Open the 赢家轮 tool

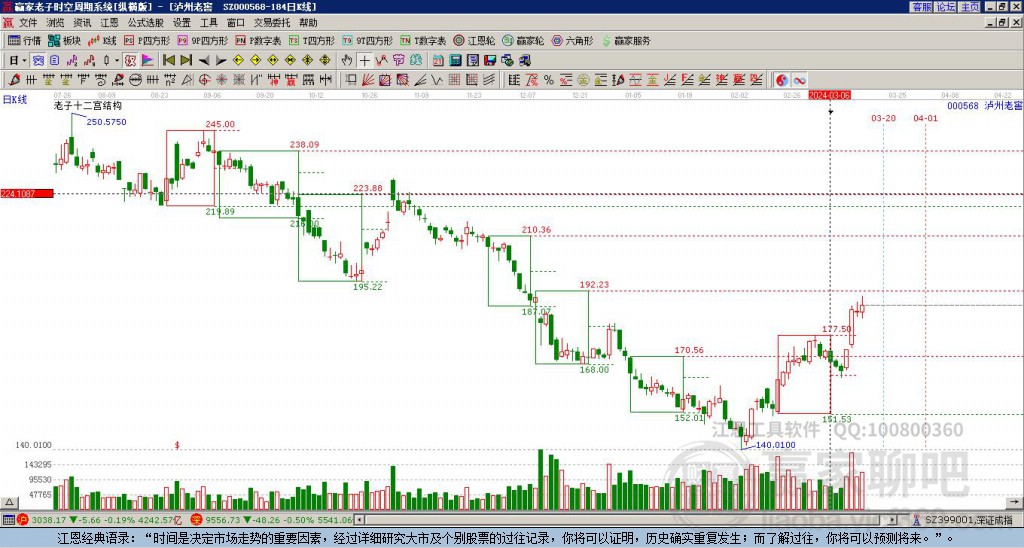[523, 40]
